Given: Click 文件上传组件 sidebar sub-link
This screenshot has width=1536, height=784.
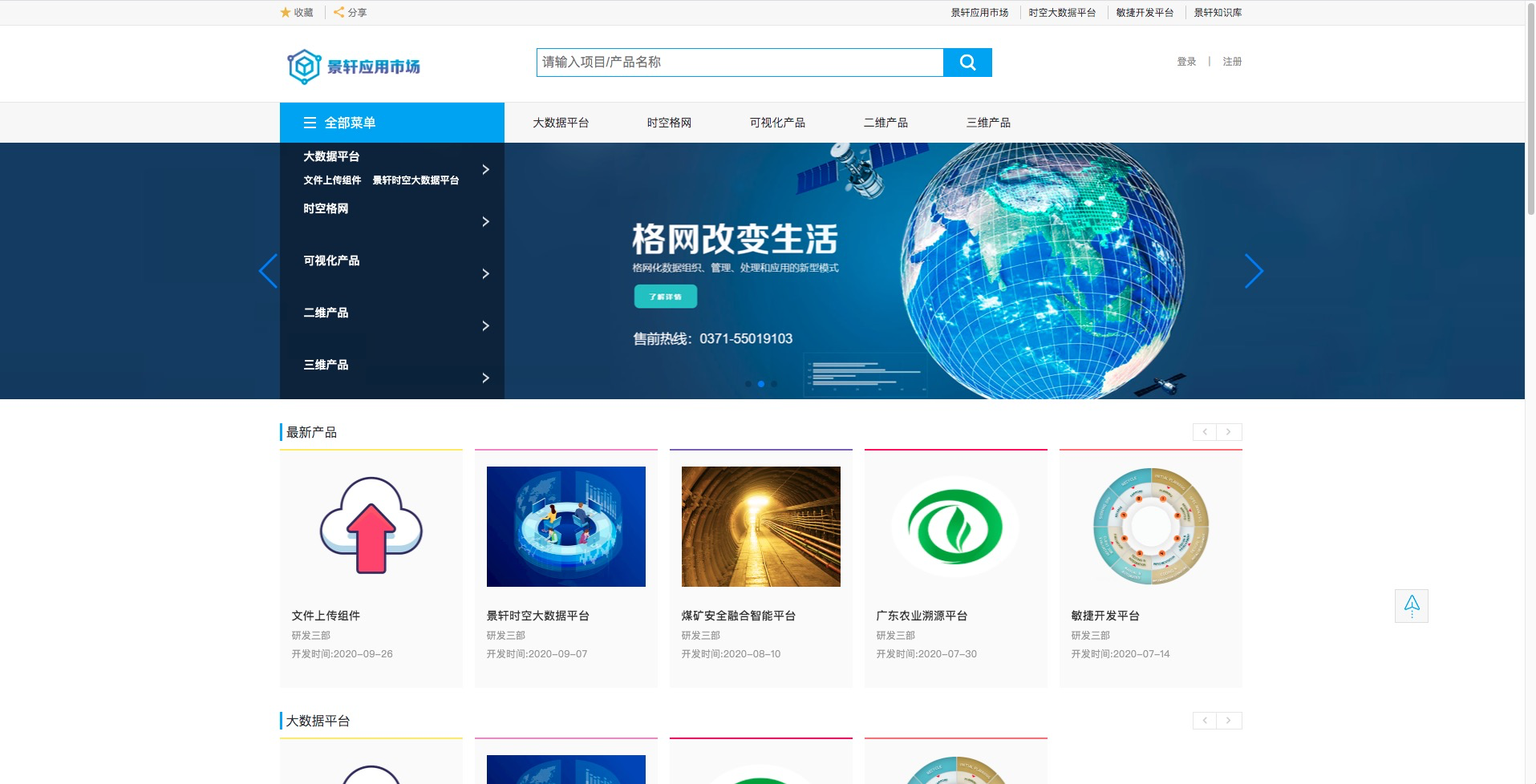Looking at the screenshot, I should coord(332,180).
